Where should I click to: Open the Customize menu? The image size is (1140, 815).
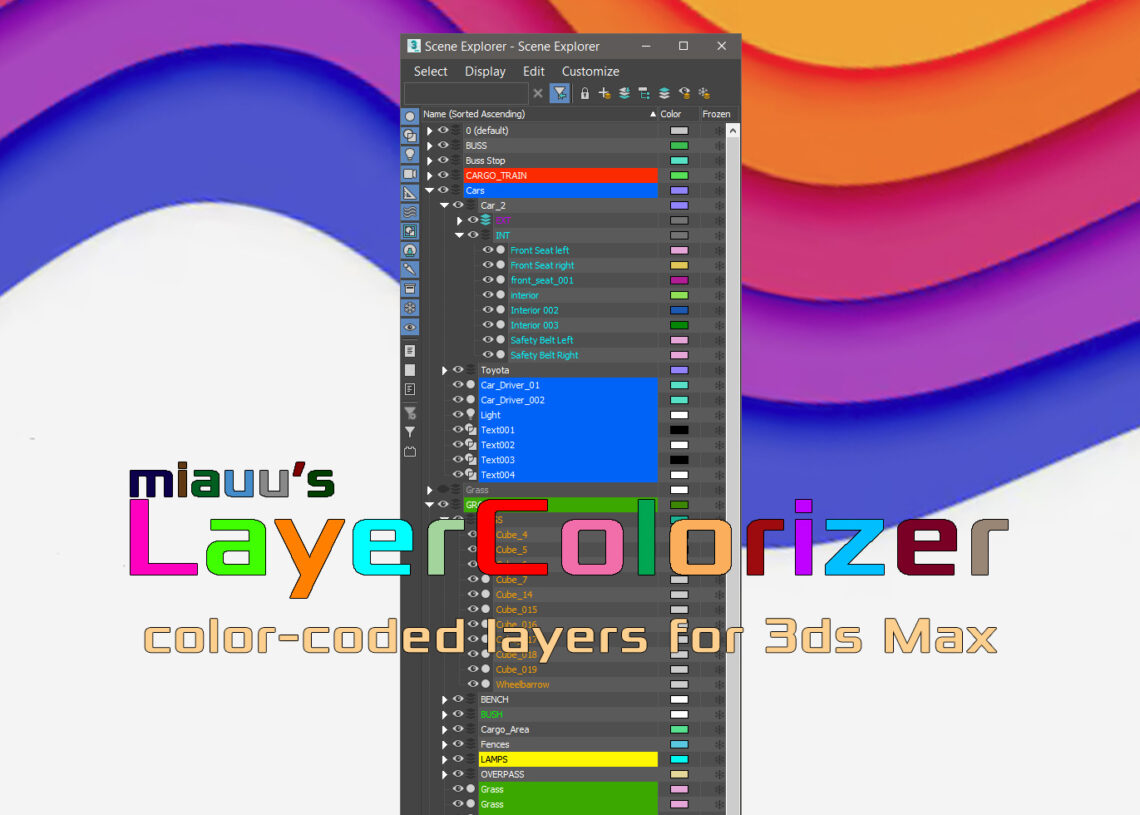(x=590, y=71)
